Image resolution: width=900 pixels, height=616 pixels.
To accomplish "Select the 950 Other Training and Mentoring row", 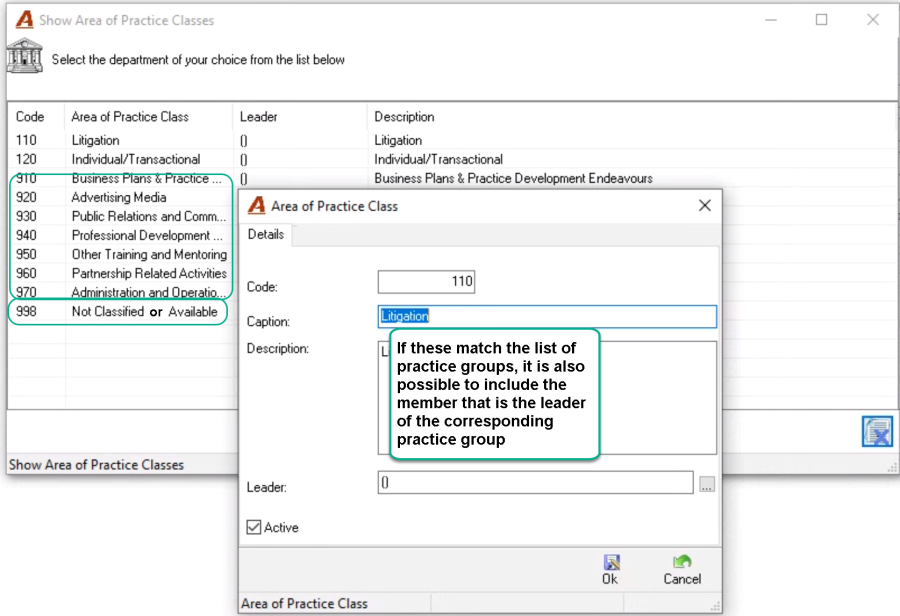I will tap(122, 254).
